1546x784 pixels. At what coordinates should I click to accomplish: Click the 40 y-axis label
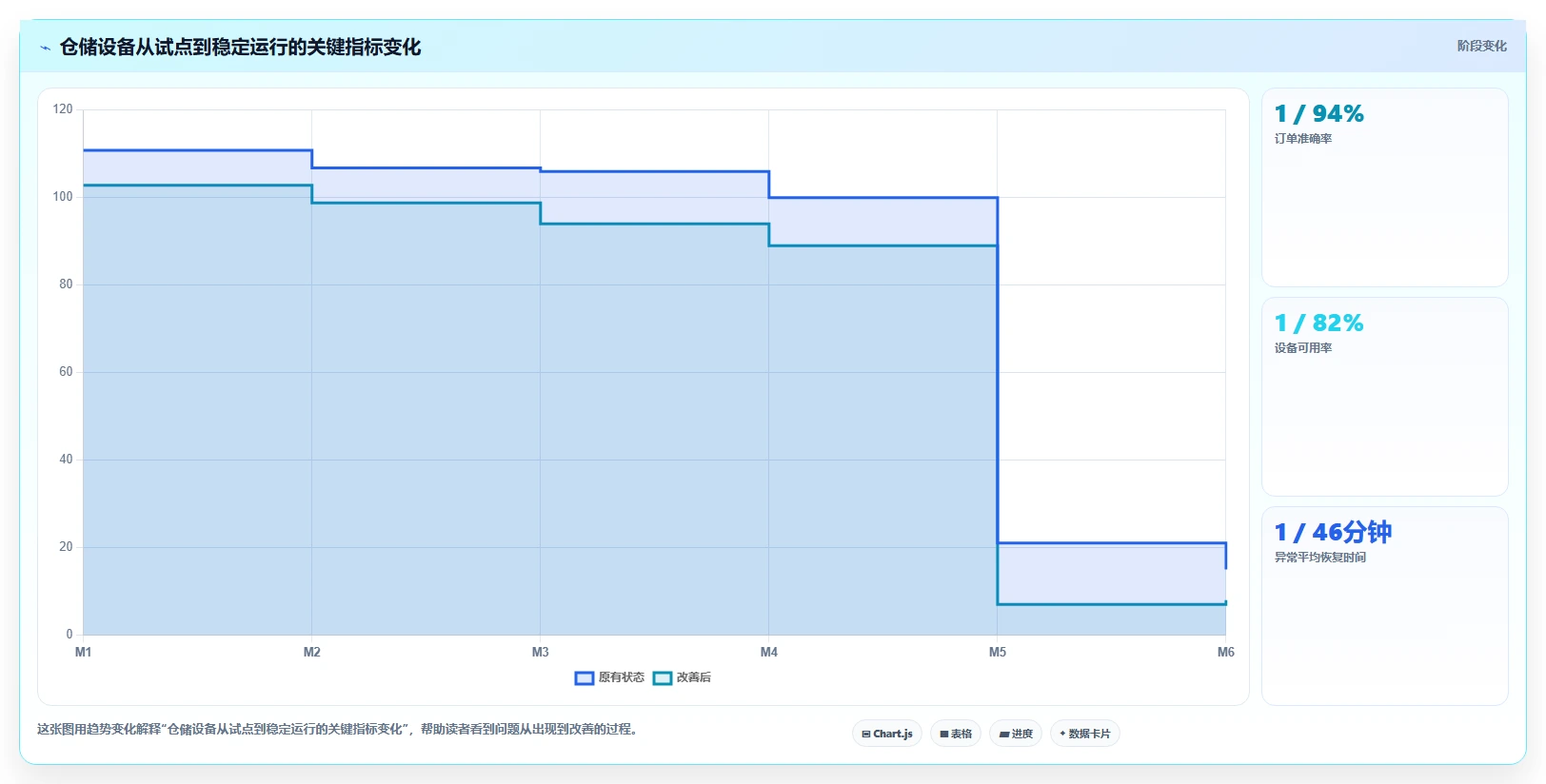click(66, 460)
